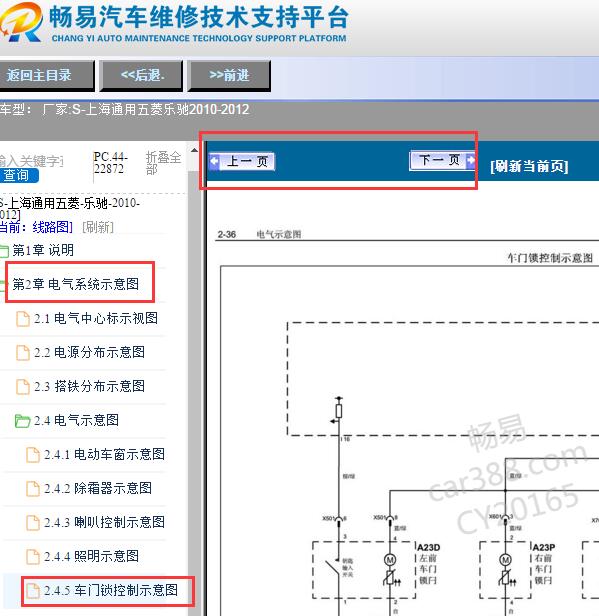
Task: Open 2.4.3 喇叭控制示意图
Action: coord(104,522)
